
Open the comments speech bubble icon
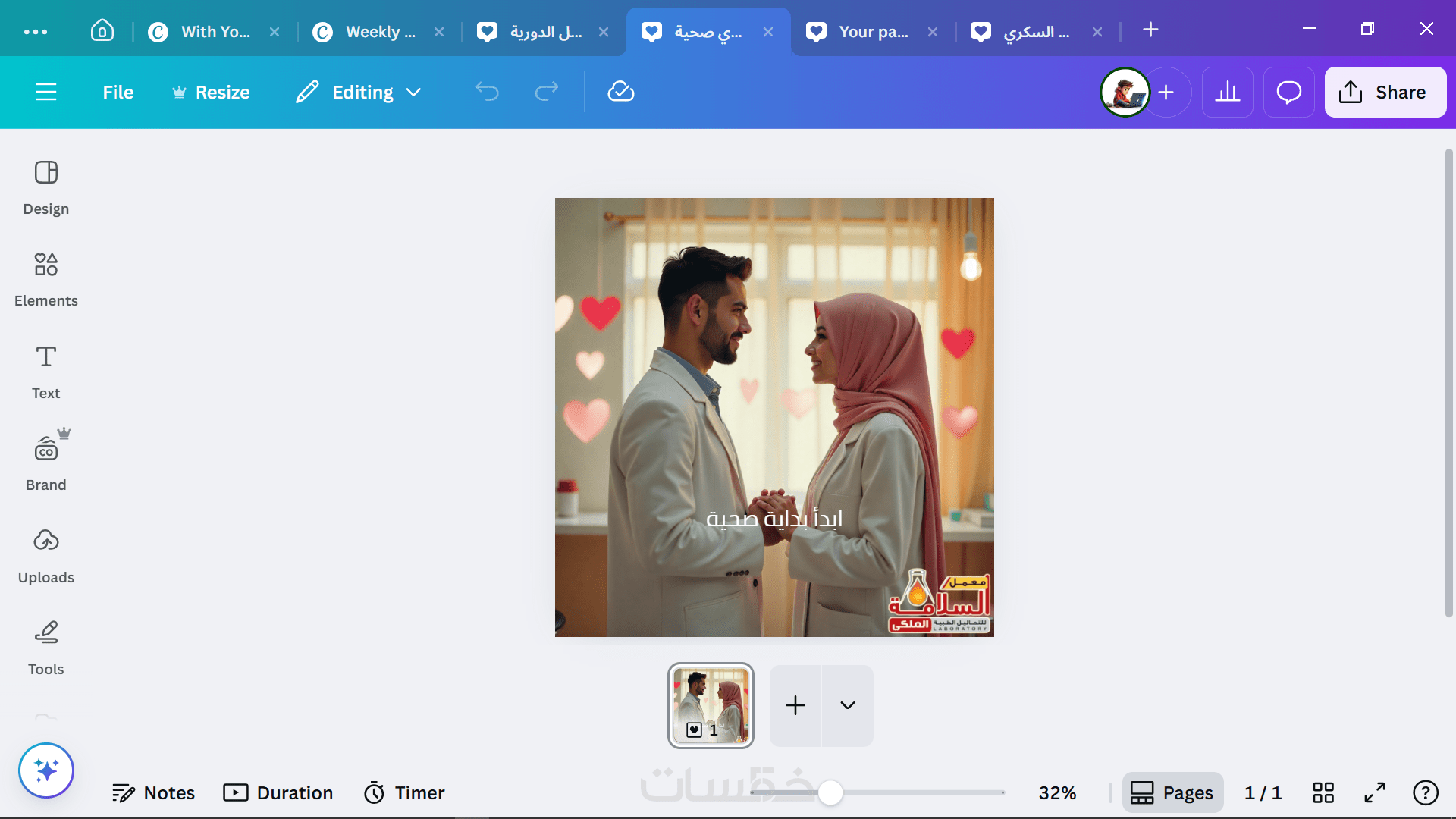(x=1288, y=92)
